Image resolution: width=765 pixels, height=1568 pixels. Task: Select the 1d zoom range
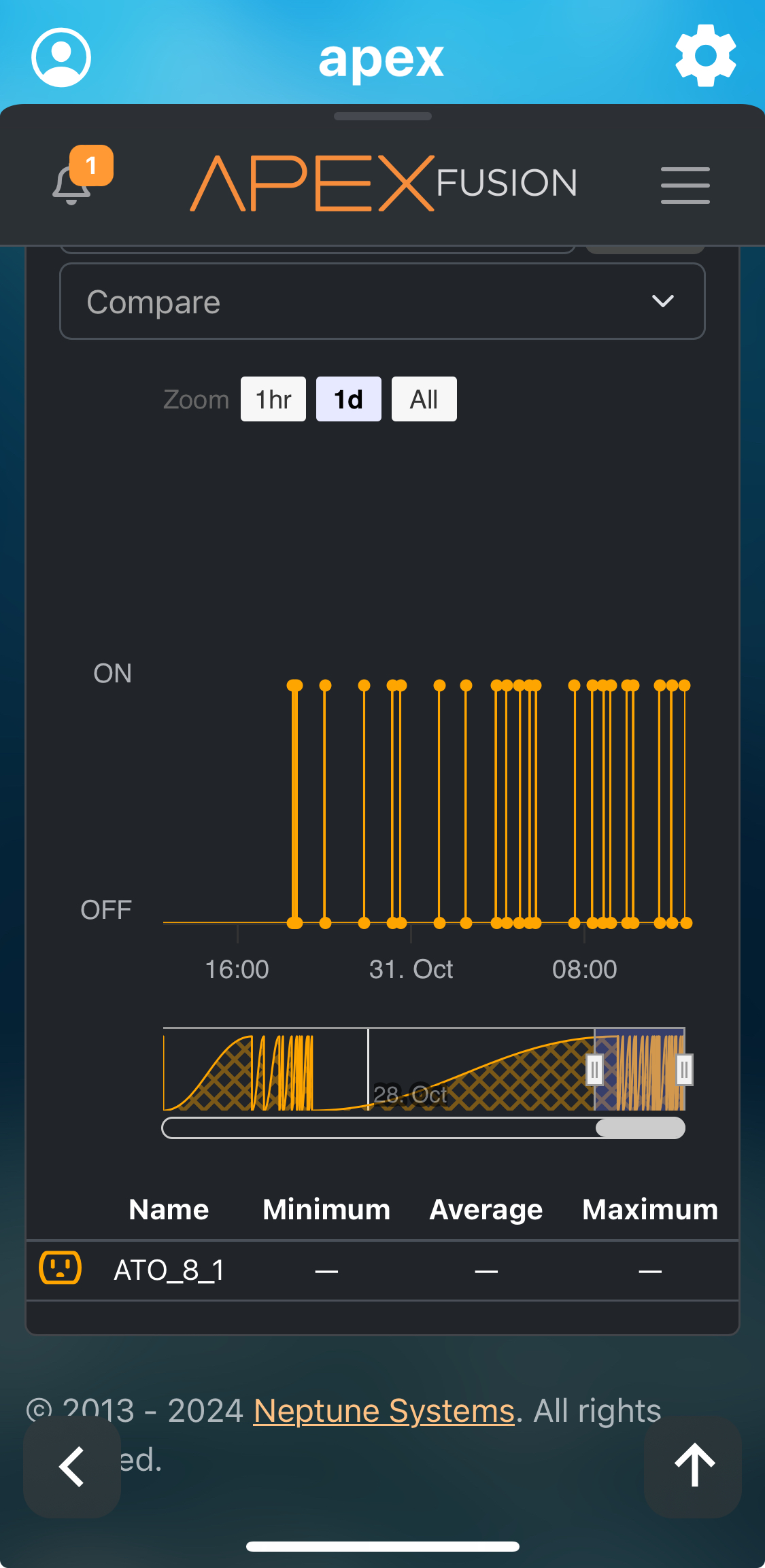click(x=348, y=400)
